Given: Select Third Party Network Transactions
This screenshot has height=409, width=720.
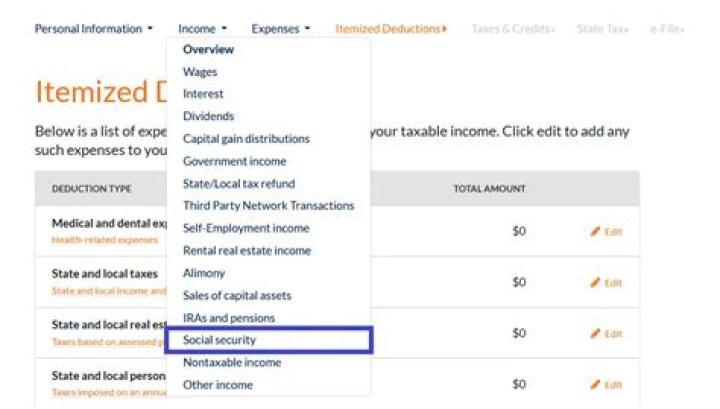Looking at the screenshot, I should tap(268, 206).
